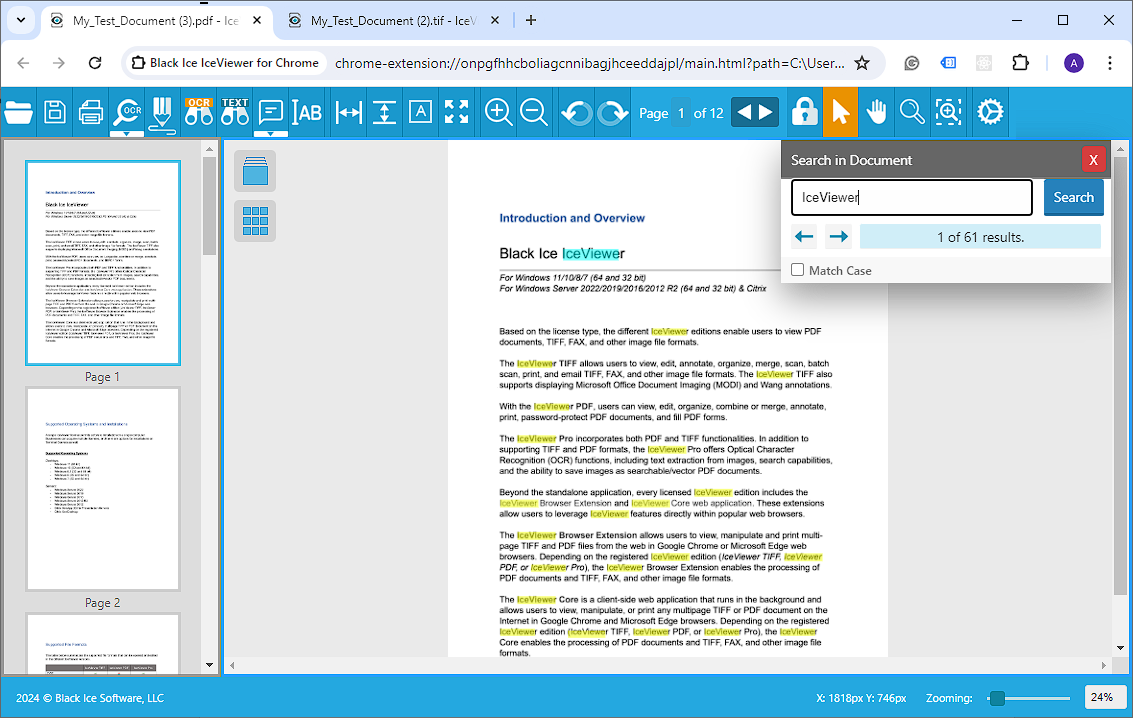Click thumbnail panel scroll down arrow

pyautogui.click(x=210, y=665)
